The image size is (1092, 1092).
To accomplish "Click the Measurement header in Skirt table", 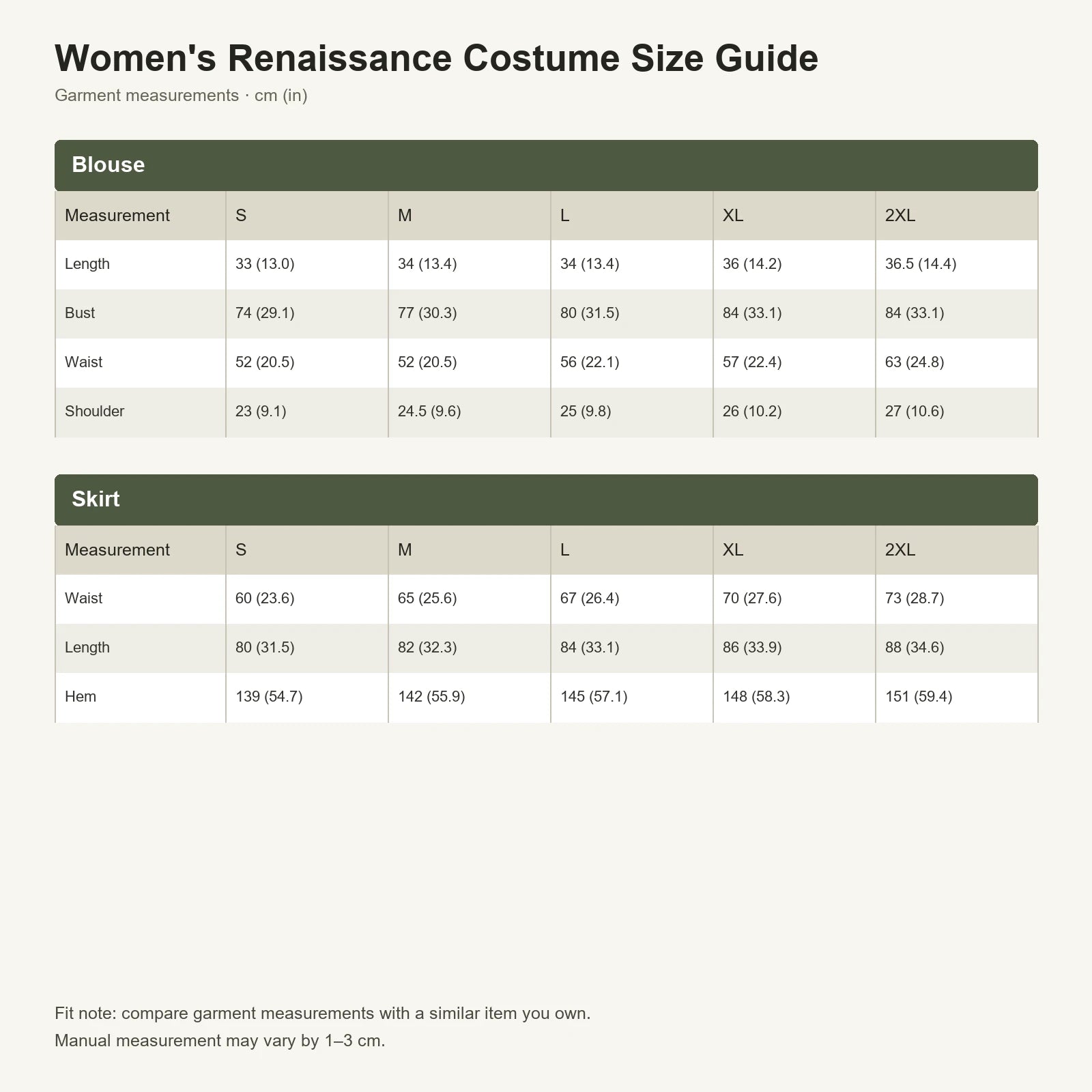I will 117,550.
